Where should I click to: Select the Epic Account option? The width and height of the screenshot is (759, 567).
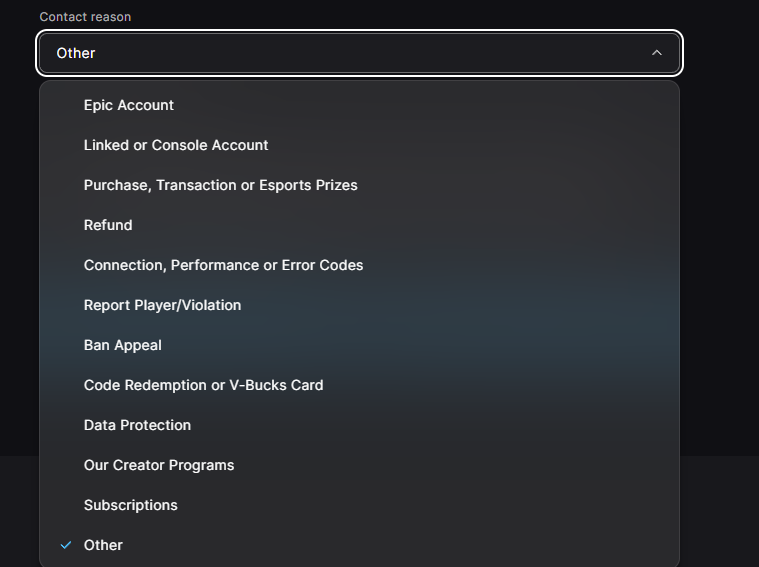pyautogui.click(x=359, y=105)
